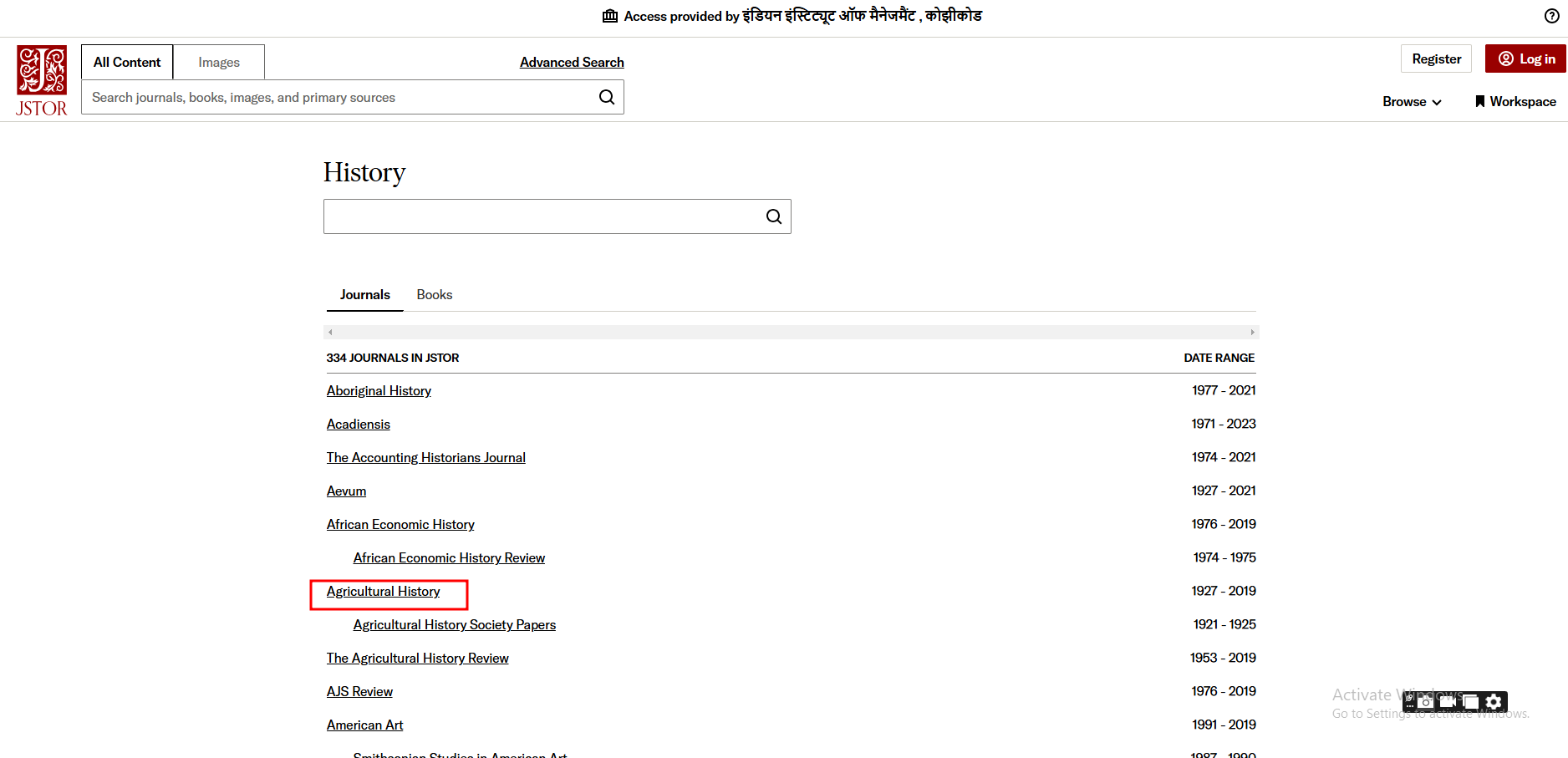The width and height of the screenshot is (1568, 758).
Task: Click the JSTOR logo
Action: 41,80
